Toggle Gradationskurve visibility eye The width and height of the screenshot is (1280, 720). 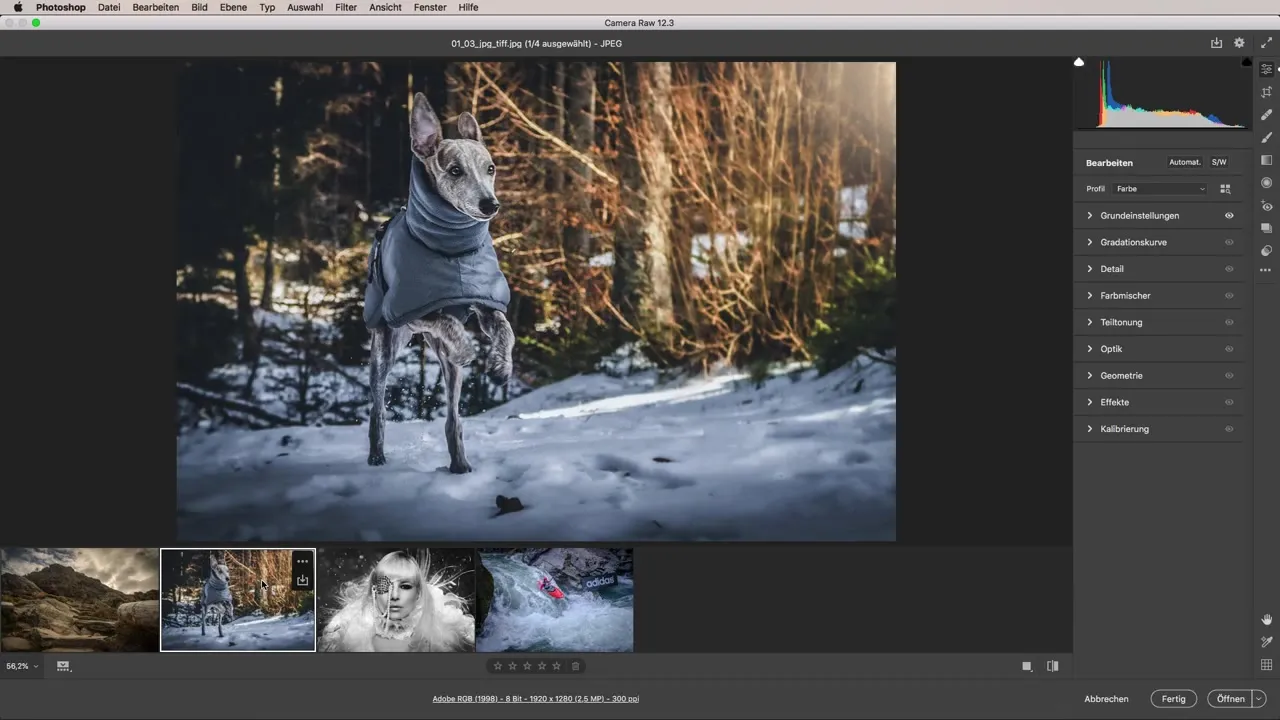(1229, 242)
